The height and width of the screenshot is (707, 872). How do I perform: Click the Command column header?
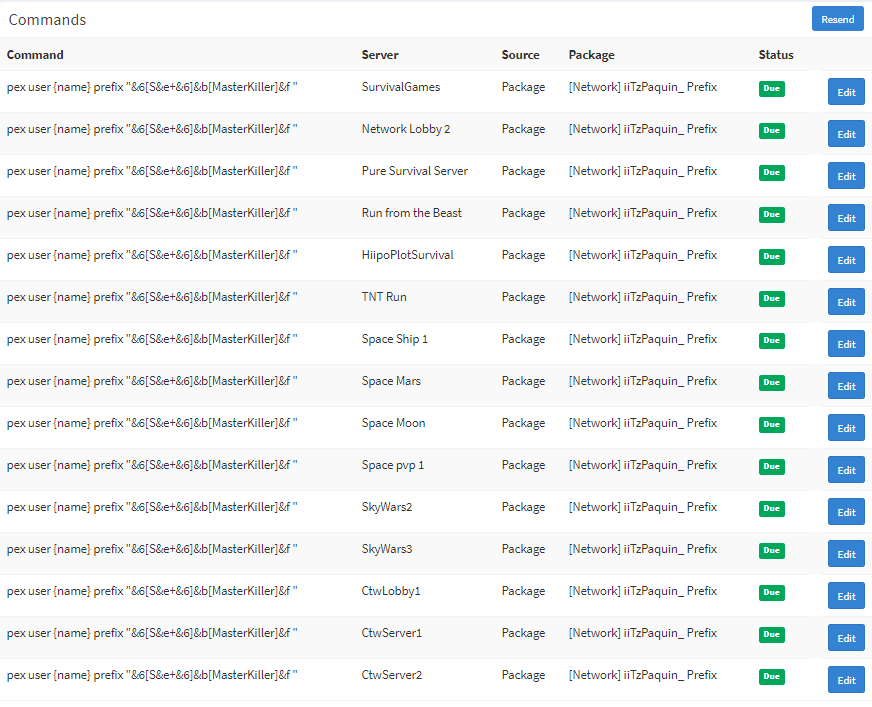click(35, 55)
